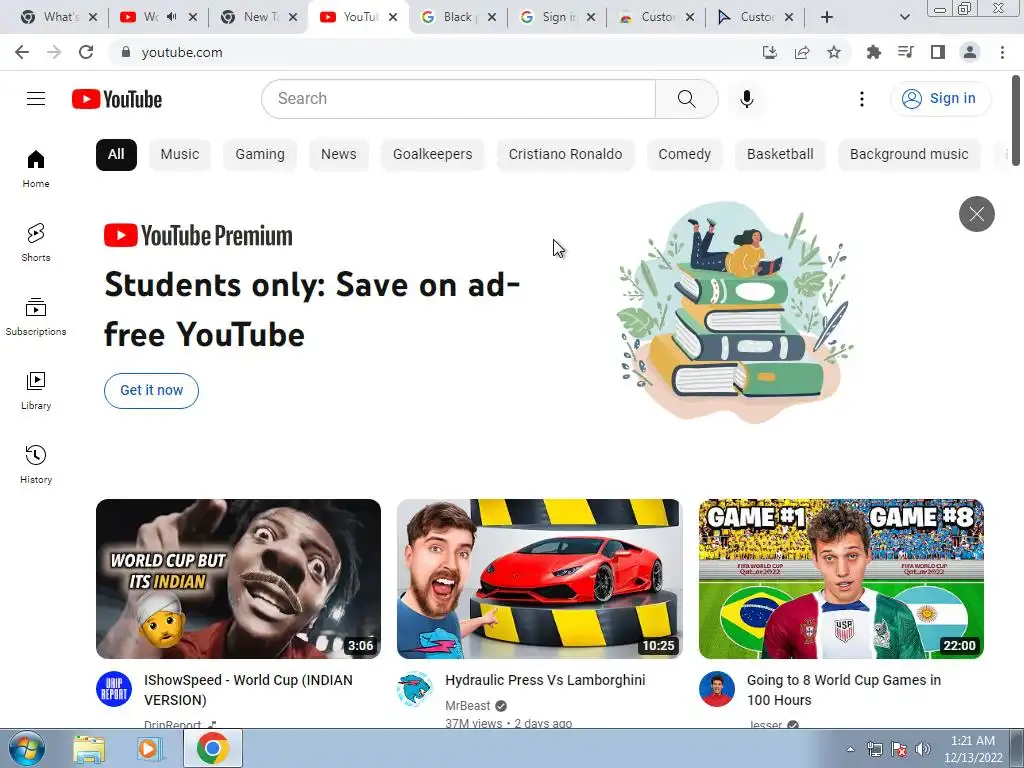Go back in browser

pos(22,52)
